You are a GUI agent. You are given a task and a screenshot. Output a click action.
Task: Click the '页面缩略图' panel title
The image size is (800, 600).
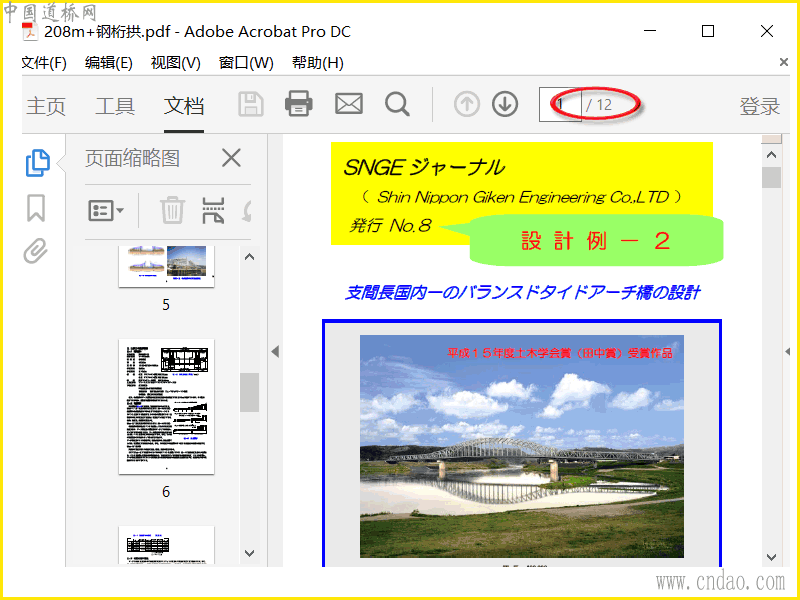132,158
